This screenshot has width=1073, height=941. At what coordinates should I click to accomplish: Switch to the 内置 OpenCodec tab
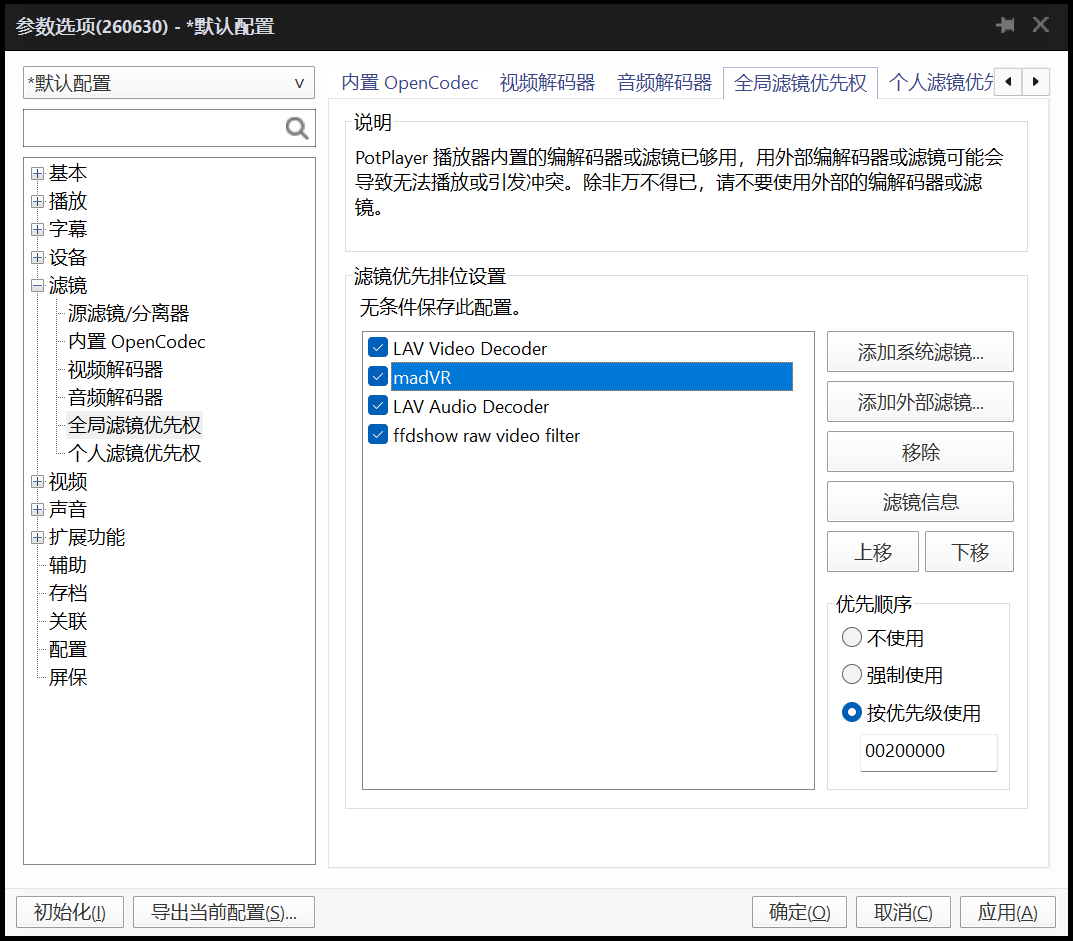click(410, 83)
